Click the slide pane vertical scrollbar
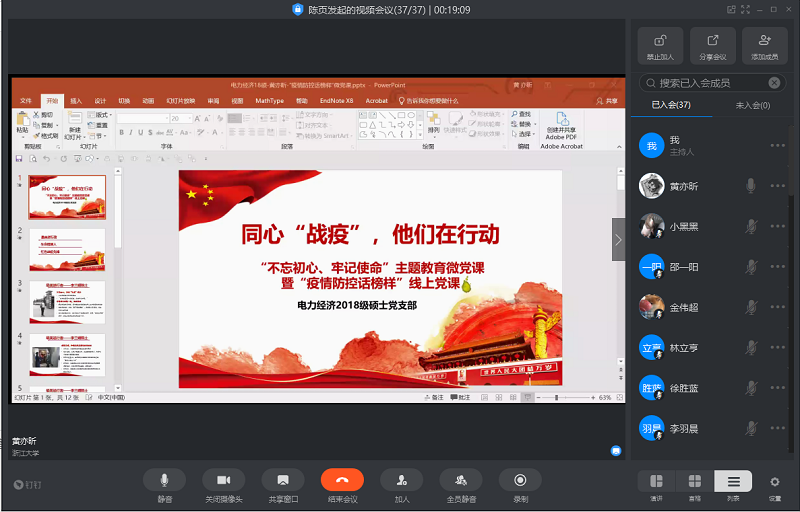The height and width of the screenshot is (512, 800). [620, 265]
